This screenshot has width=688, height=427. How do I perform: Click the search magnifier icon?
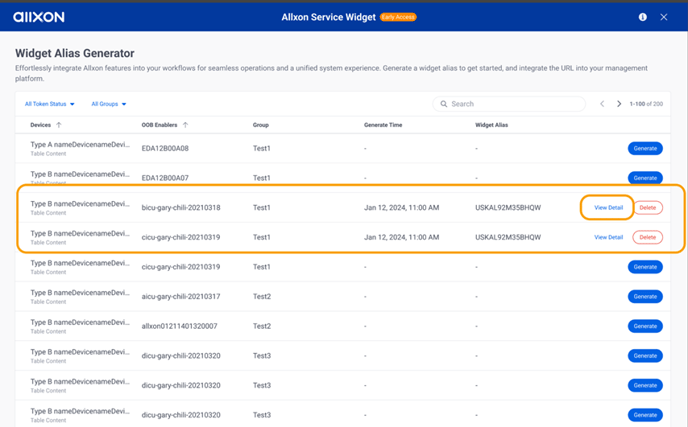pyautogui.click(x=444, y=104)
